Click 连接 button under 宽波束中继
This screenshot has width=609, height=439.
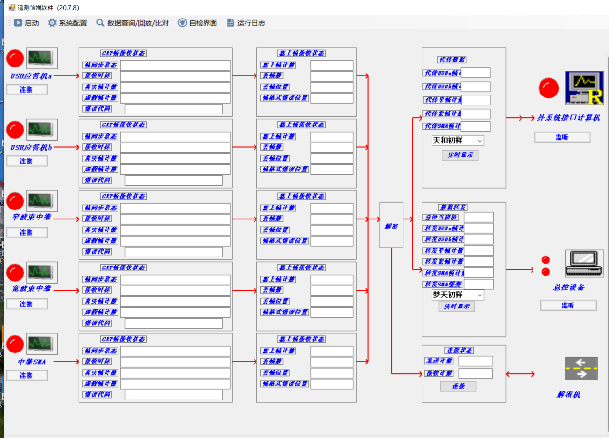coord(27,304)
